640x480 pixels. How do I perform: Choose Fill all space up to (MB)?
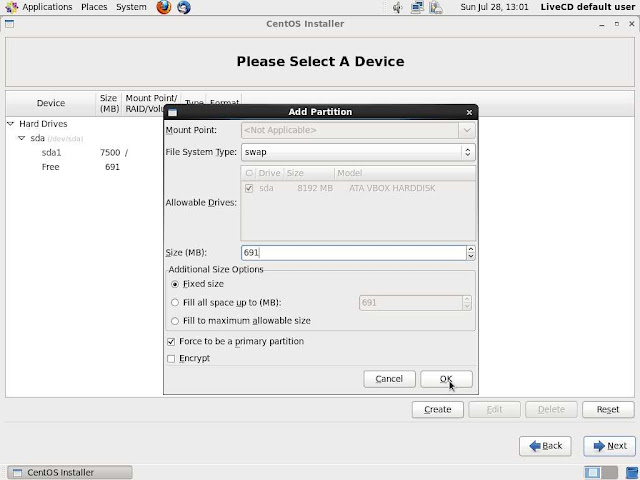click(x=175, y=302)
